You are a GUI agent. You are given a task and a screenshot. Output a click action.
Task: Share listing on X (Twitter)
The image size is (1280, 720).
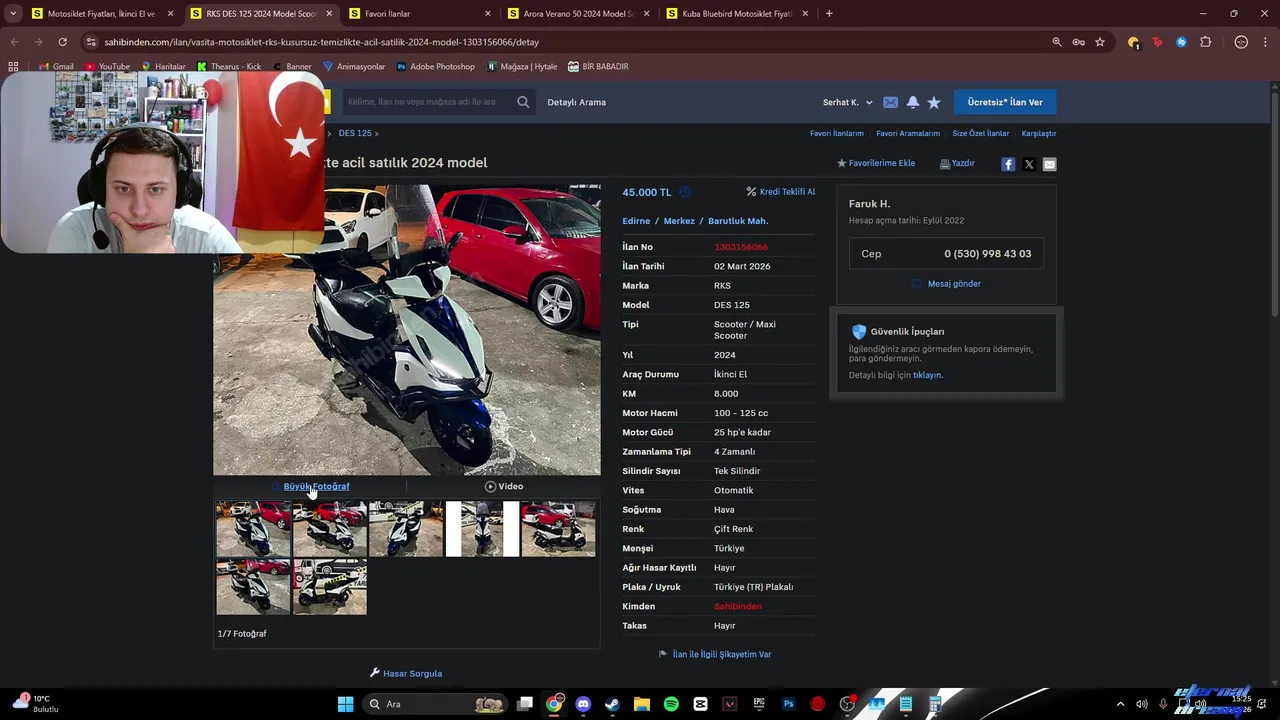pyautogui.click(x=1029, y=164)
